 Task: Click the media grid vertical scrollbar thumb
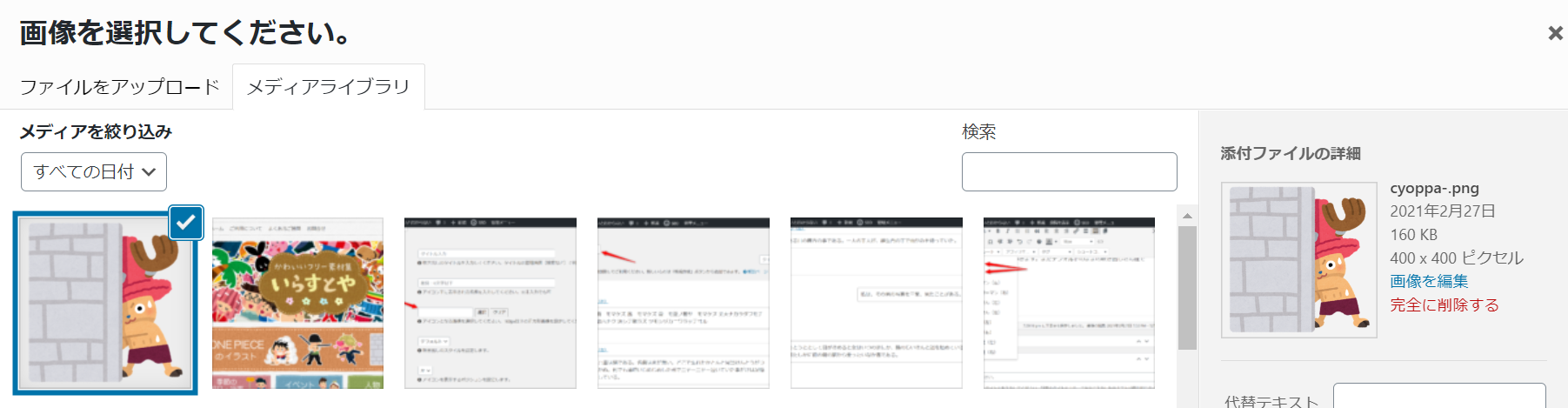pos(1187,287)
